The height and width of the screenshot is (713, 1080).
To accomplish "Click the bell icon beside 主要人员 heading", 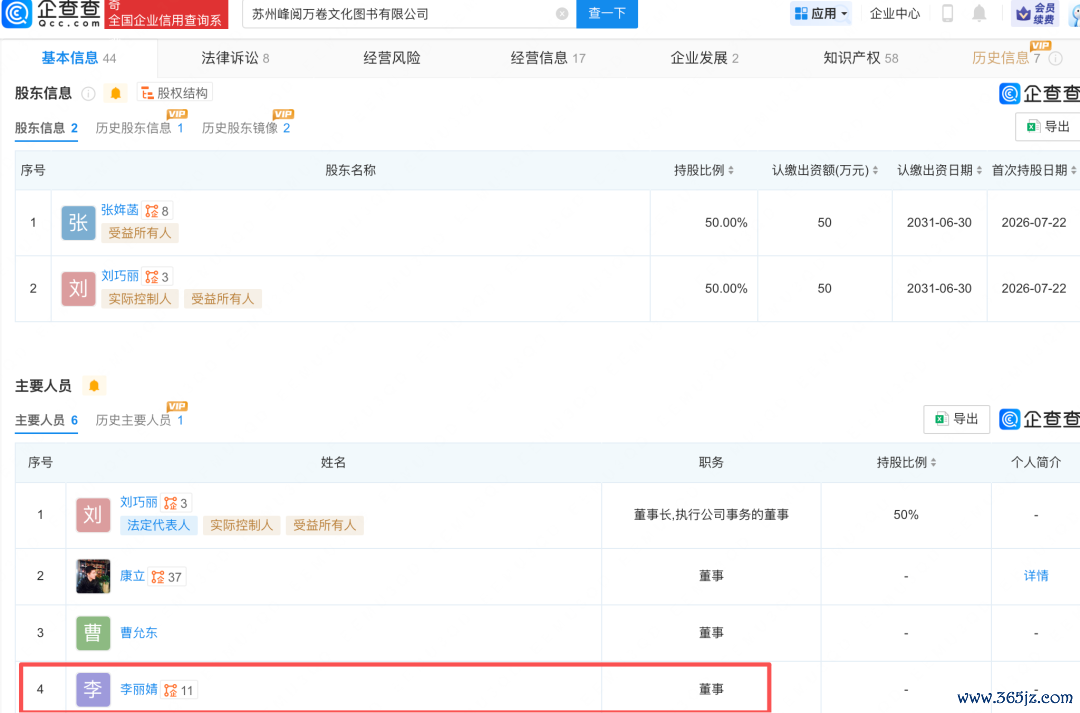I will (94, 386).
